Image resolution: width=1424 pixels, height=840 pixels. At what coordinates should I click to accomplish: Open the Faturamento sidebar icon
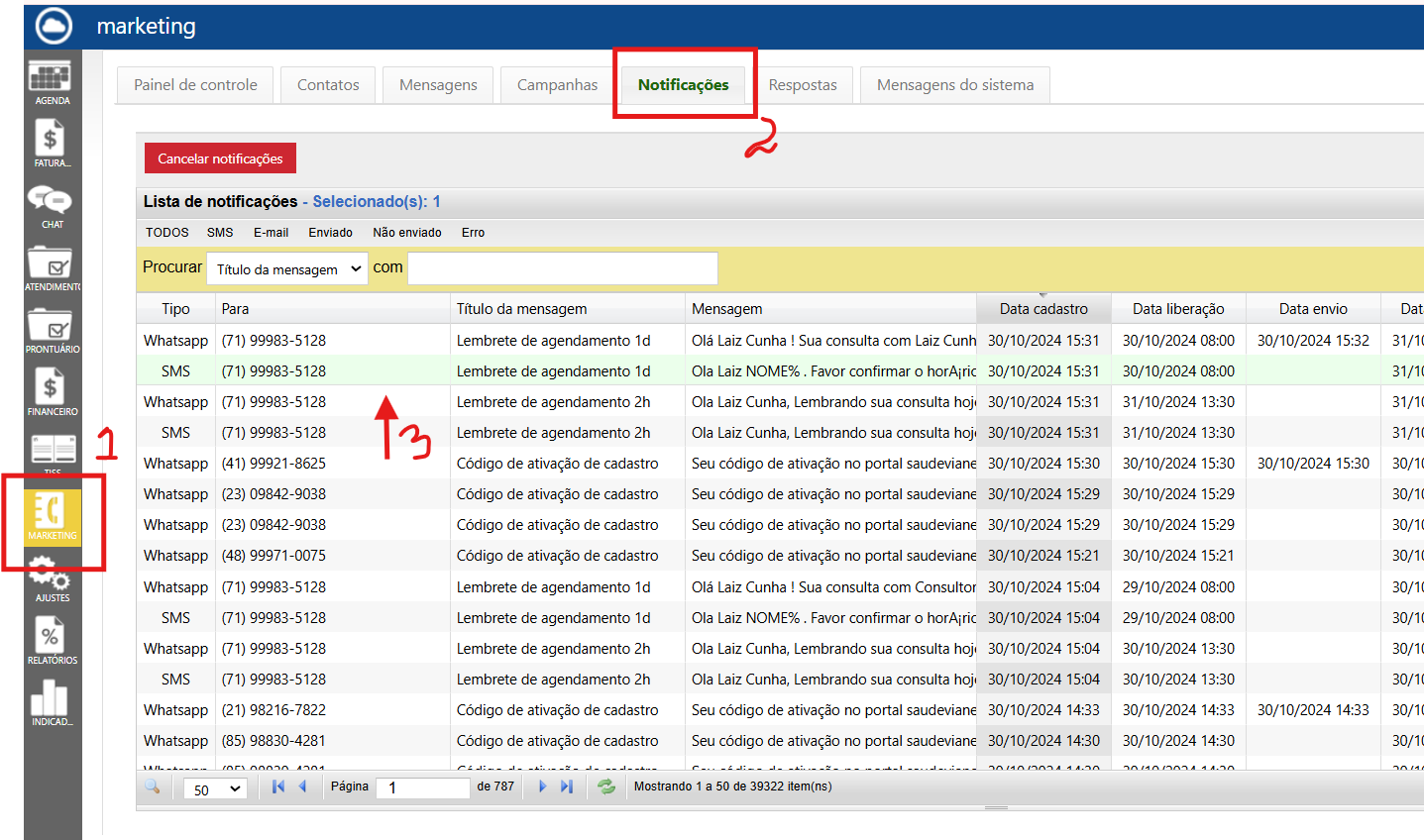click(x=51, y=143)
